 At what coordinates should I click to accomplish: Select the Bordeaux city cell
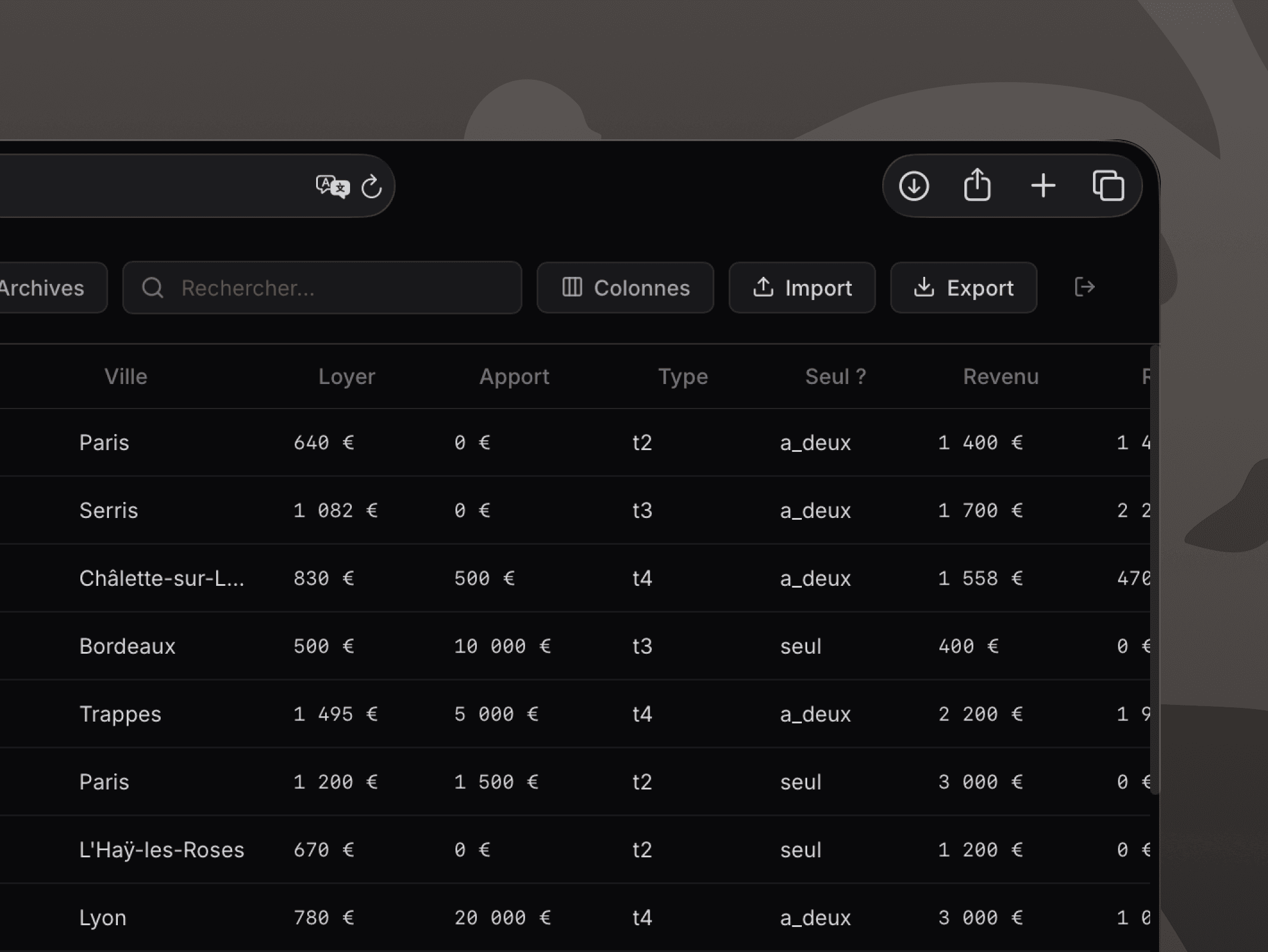coord(127,646)
